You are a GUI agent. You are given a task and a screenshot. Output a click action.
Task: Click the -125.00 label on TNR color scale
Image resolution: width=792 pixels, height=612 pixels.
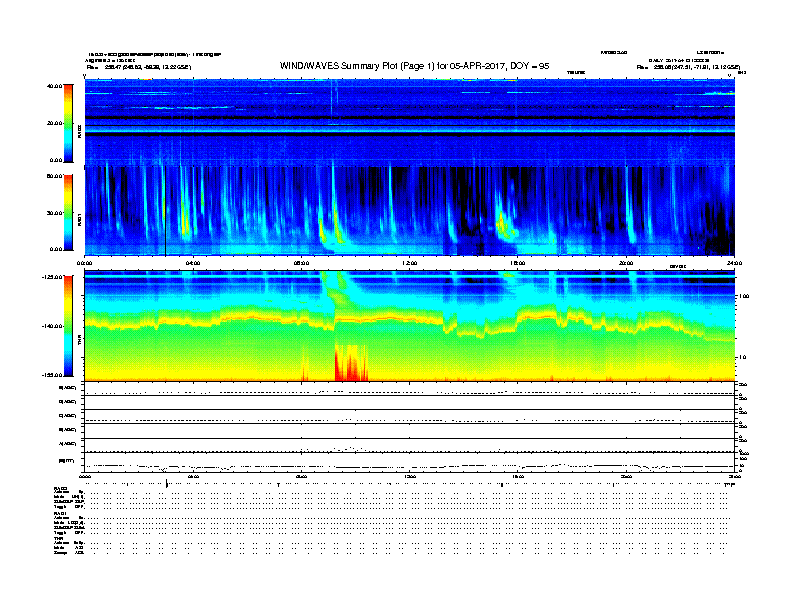click(52, 277)
